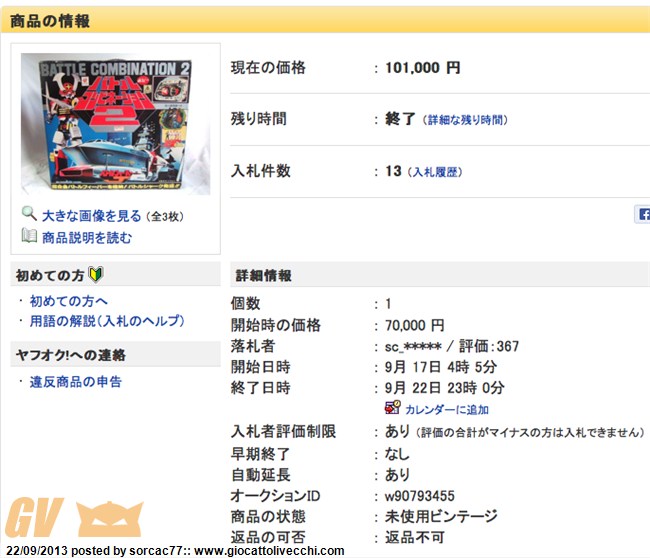
Task: Click the calendar icon next to カレンダーに追加
Action: (x=392, y=408)
